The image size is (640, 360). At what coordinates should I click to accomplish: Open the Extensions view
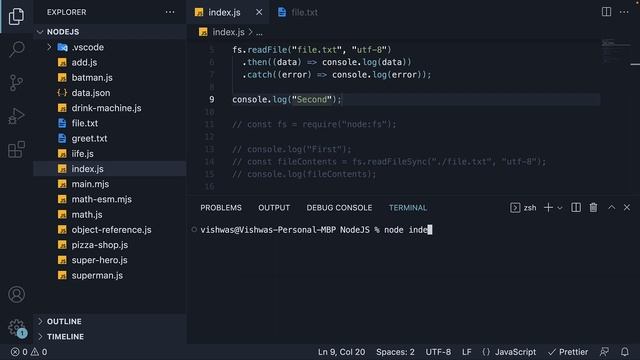coord(16,149)
